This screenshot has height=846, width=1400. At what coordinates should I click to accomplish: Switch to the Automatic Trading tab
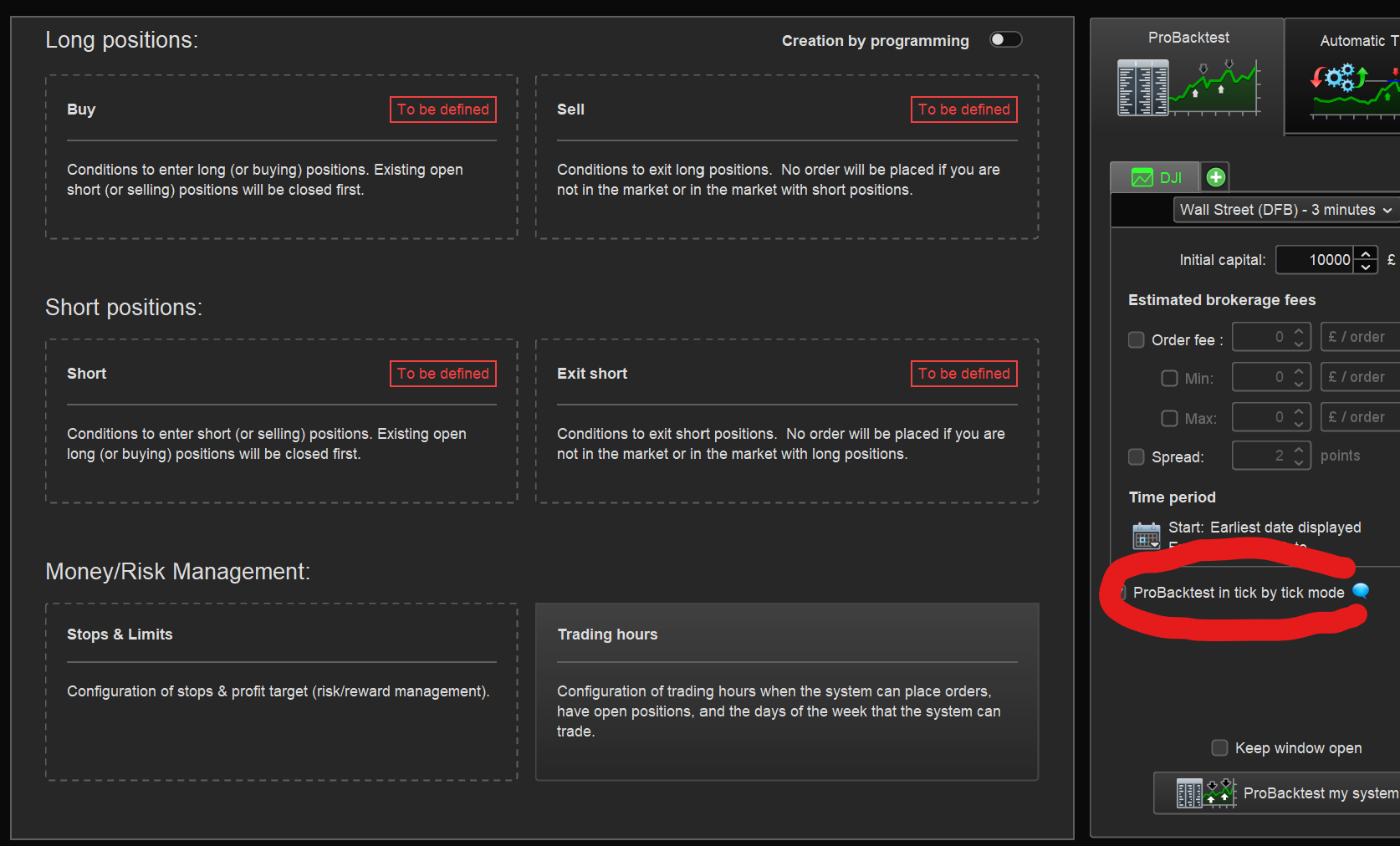pyautogui.click(x=1355, y=41)
